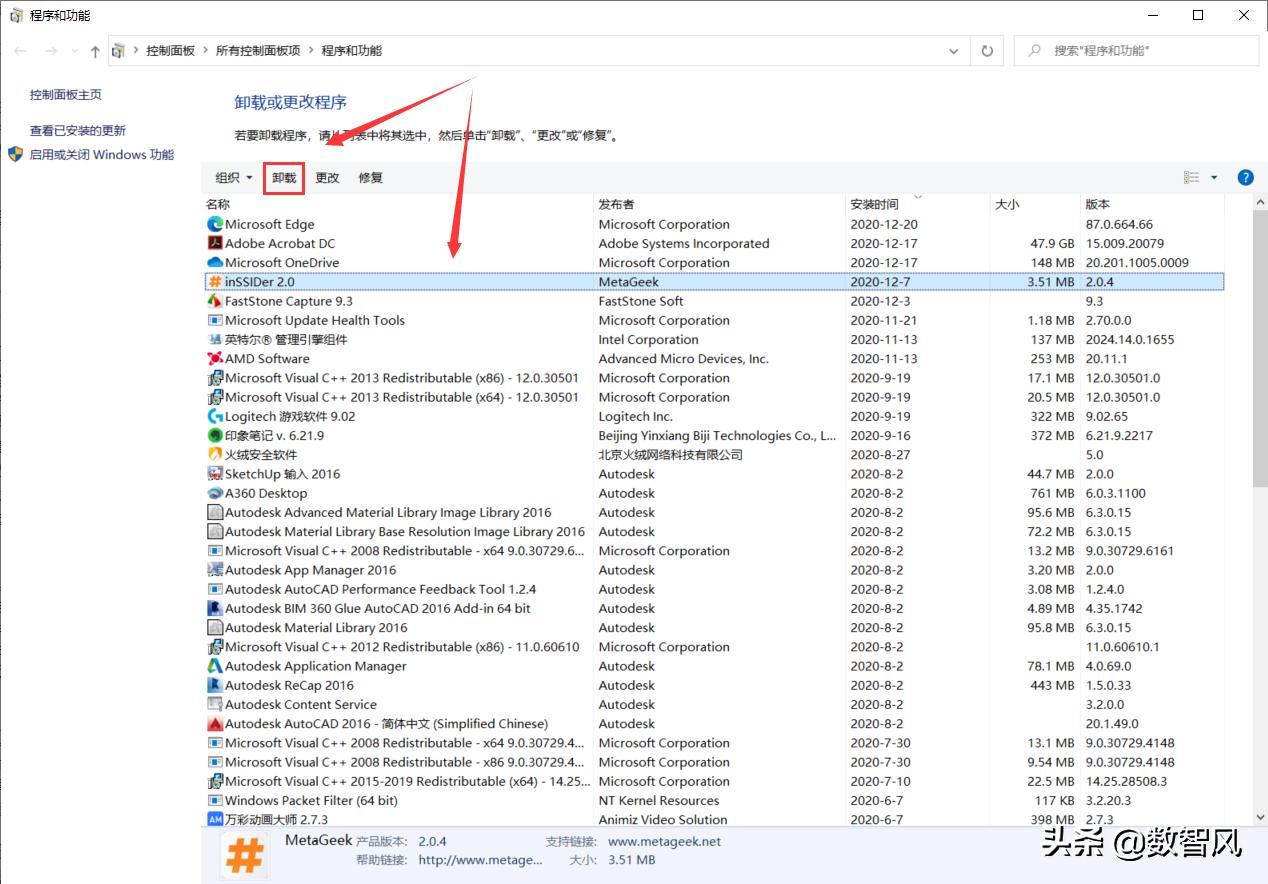
Task: Open the 组织 dropdown menu
Action: coord(234,178)
